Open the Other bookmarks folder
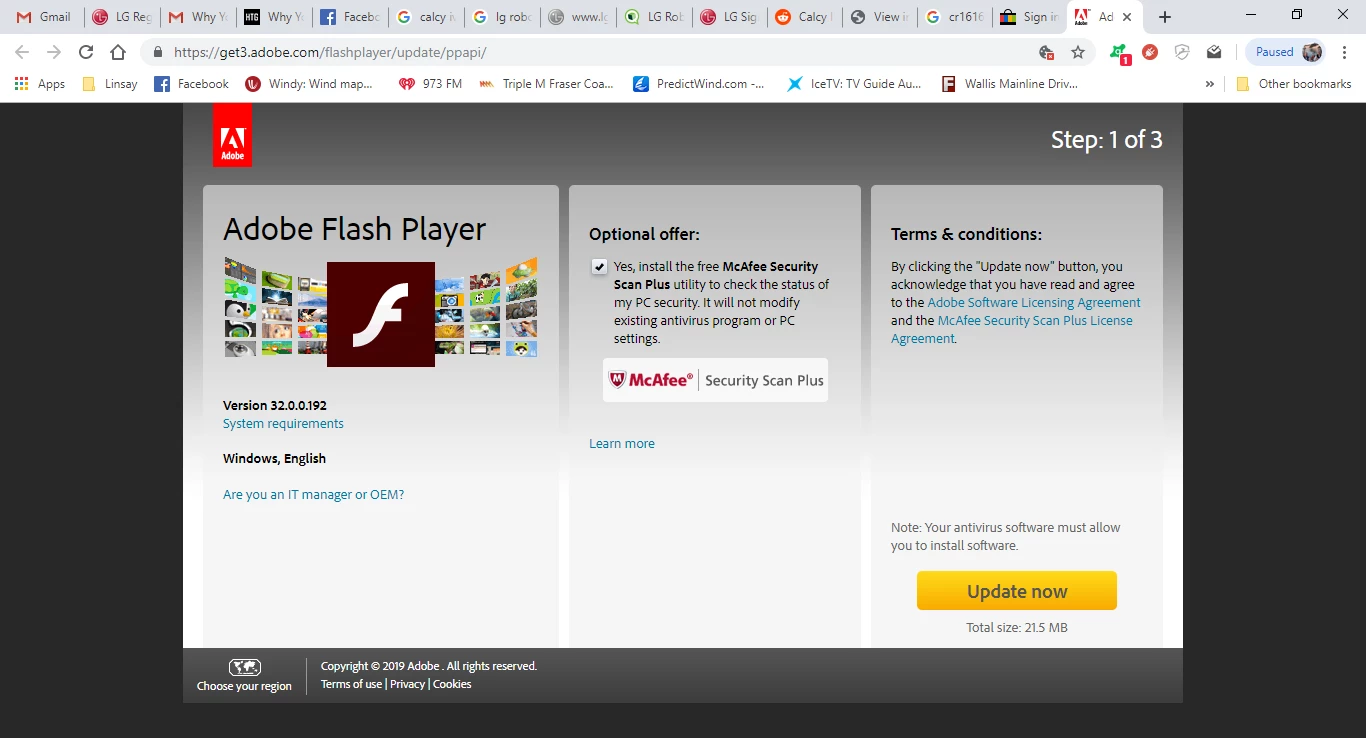This screenshot has height=738, width=1366. click(x=1294, y=84)
